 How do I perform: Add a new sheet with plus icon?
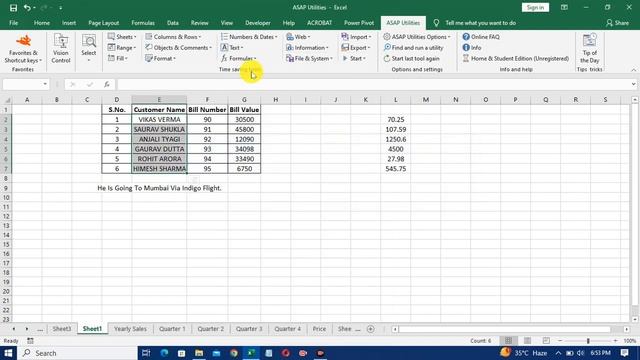[x=371, y=329]
